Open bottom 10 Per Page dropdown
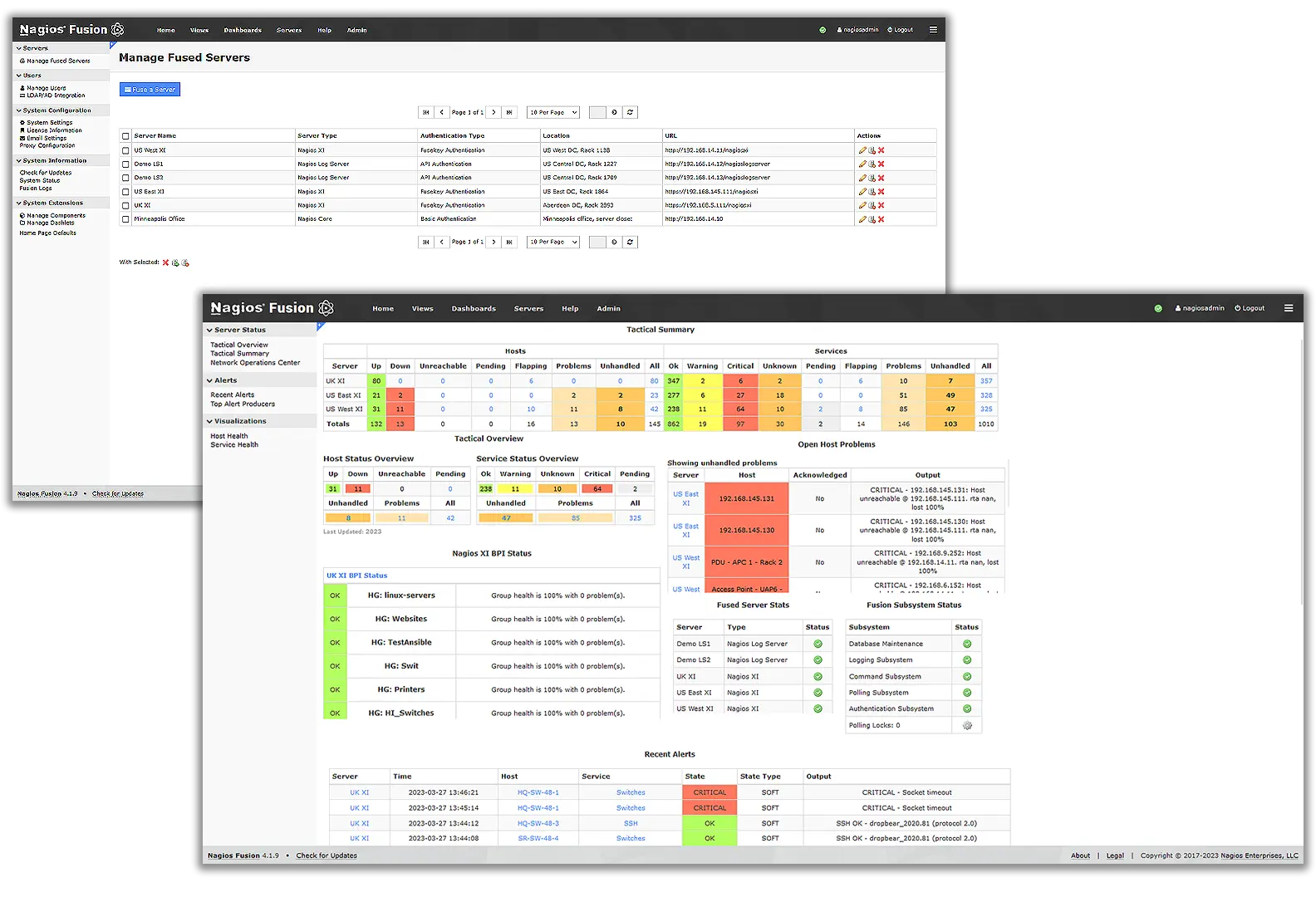The height and width of the screenshot is (897, 1316). [x=553, y=242]
